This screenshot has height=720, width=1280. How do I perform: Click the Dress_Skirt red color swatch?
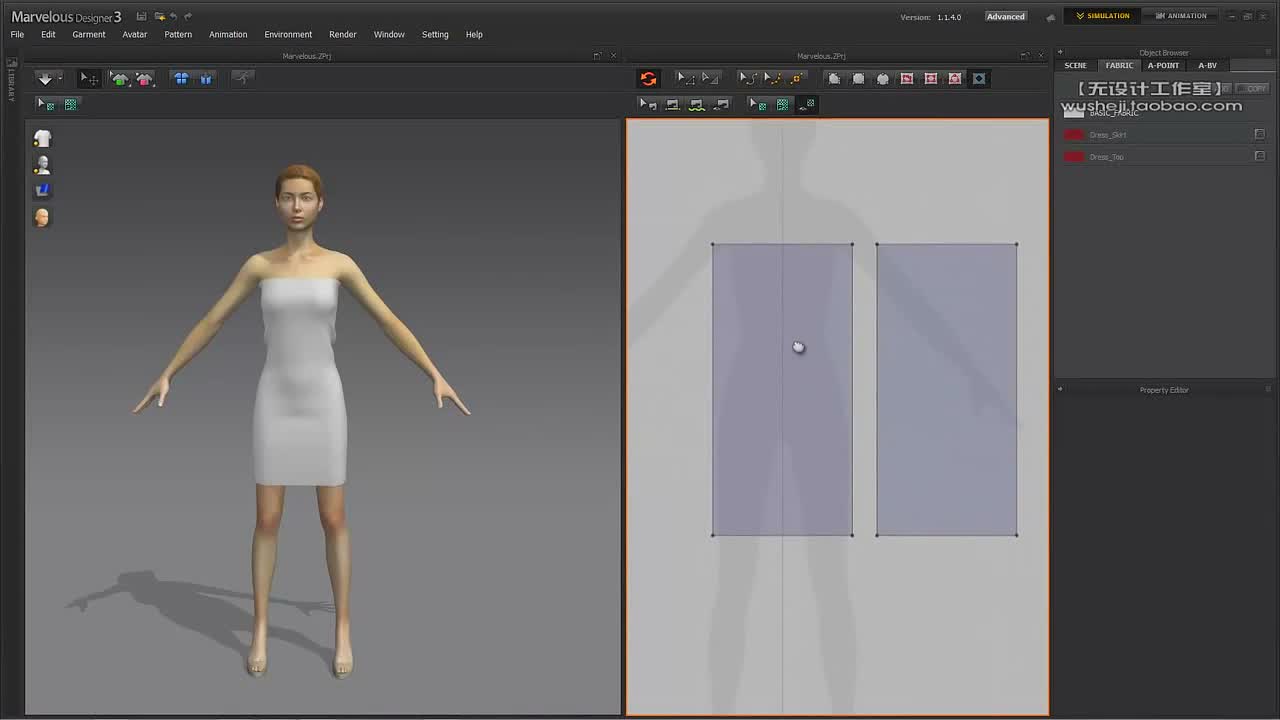pyautogui.click(x=1074, y=135)
